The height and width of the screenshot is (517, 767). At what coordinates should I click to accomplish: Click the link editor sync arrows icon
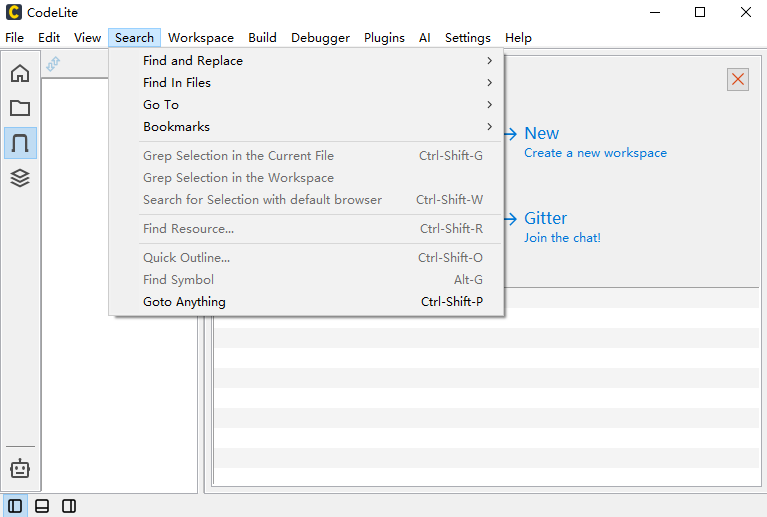(53, 64)
